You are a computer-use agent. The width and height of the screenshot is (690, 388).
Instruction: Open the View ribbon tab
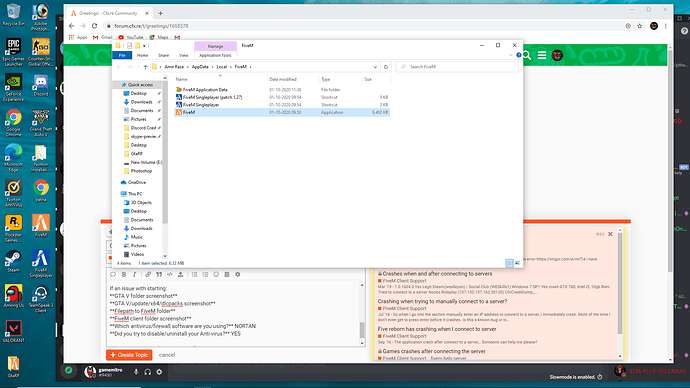(x=184, y=55)
